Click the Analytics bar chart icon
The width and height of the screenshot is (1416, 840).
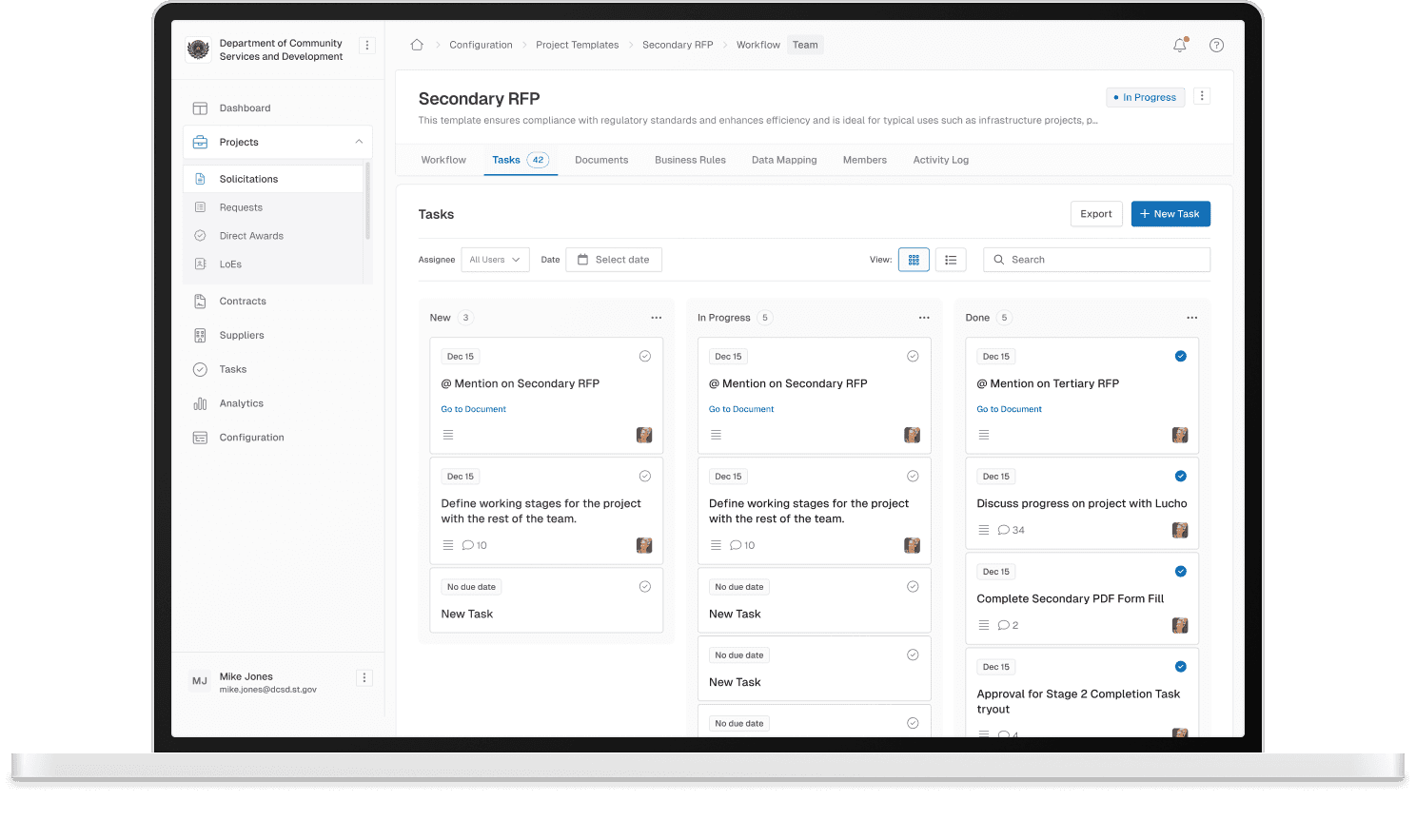point(200,403)
